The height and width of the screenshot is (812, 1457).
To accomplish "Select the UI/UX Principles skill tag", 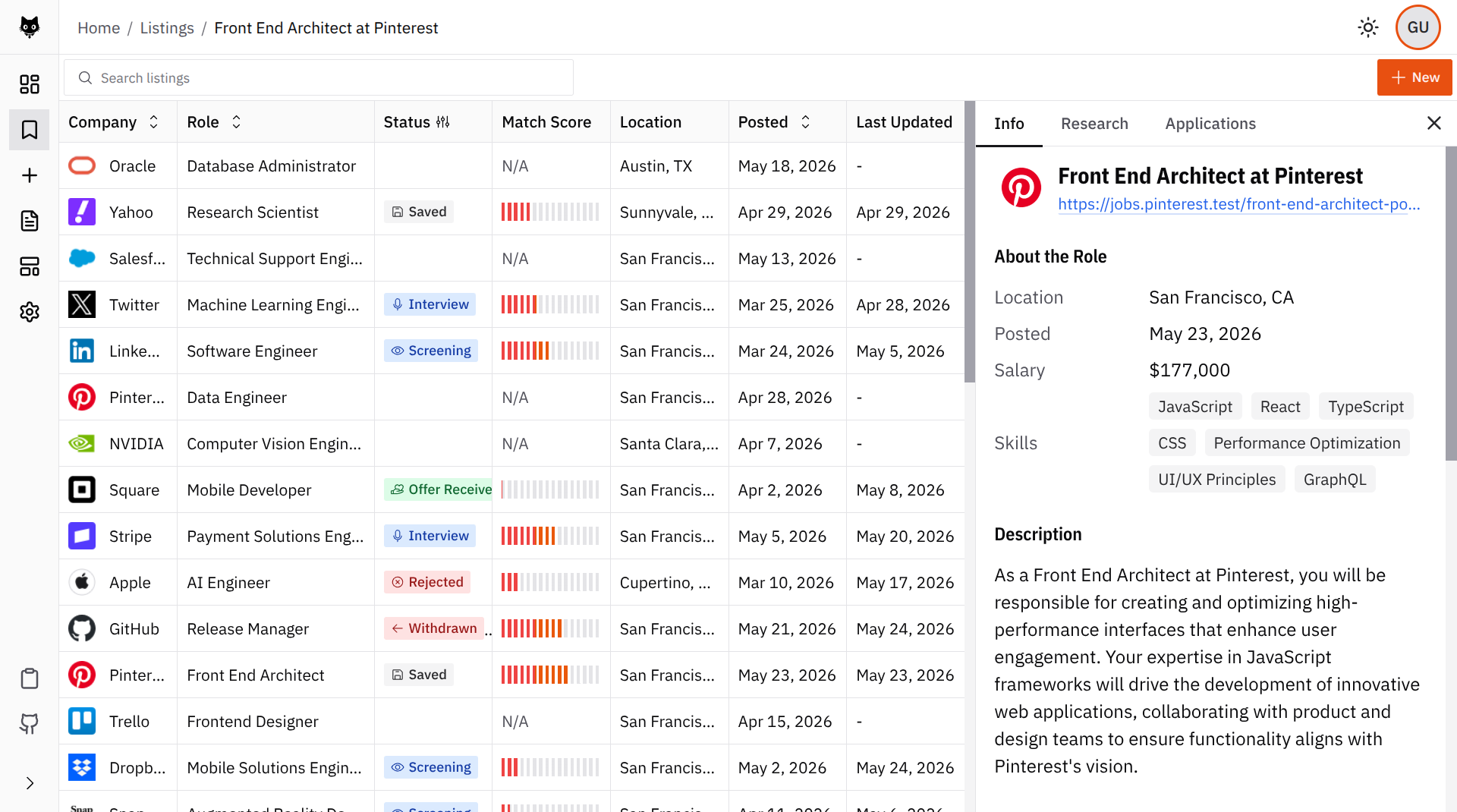I will (x=1216, y=480).
